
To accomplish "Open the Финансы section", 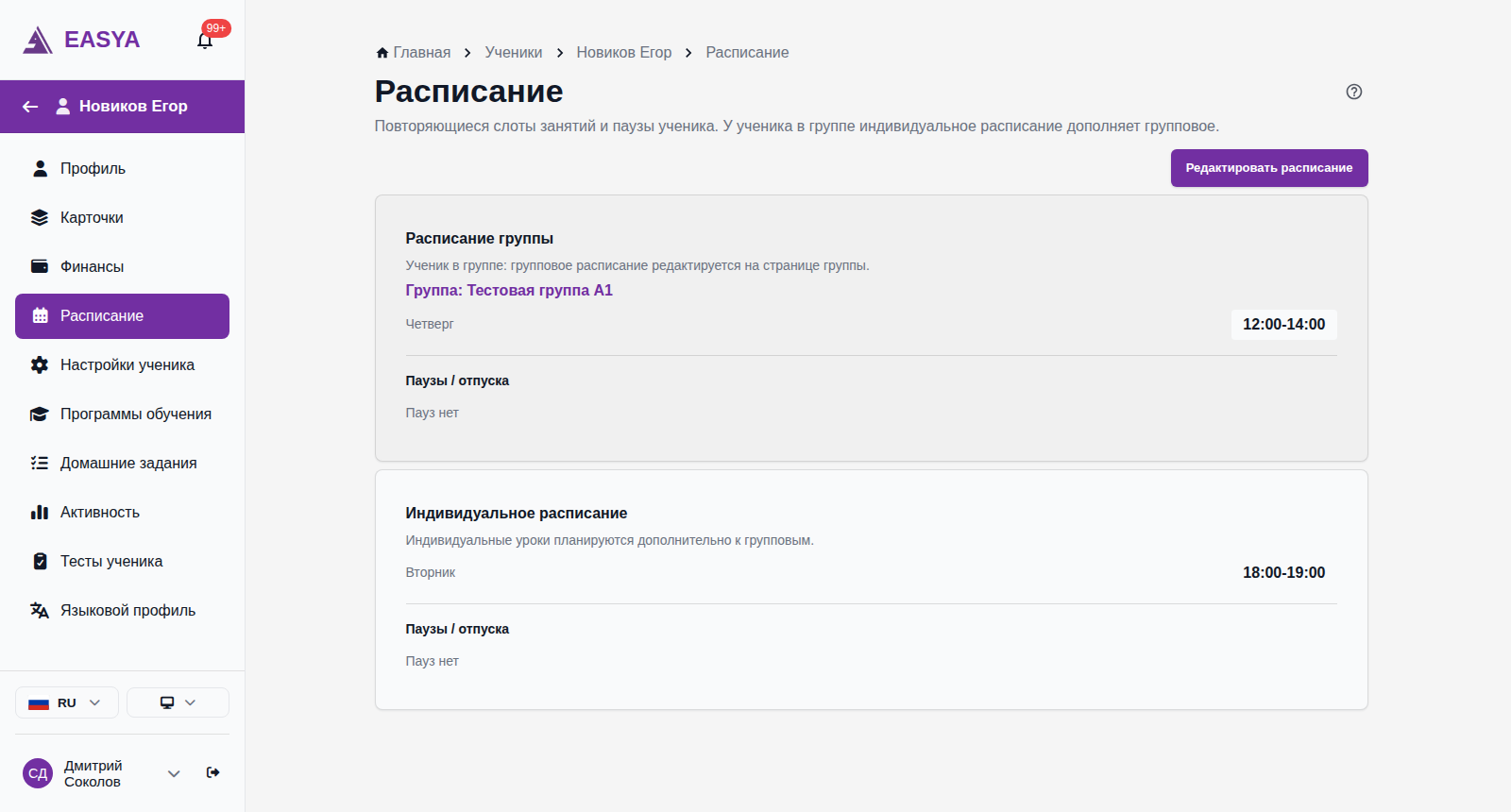I will click(122, 267).
